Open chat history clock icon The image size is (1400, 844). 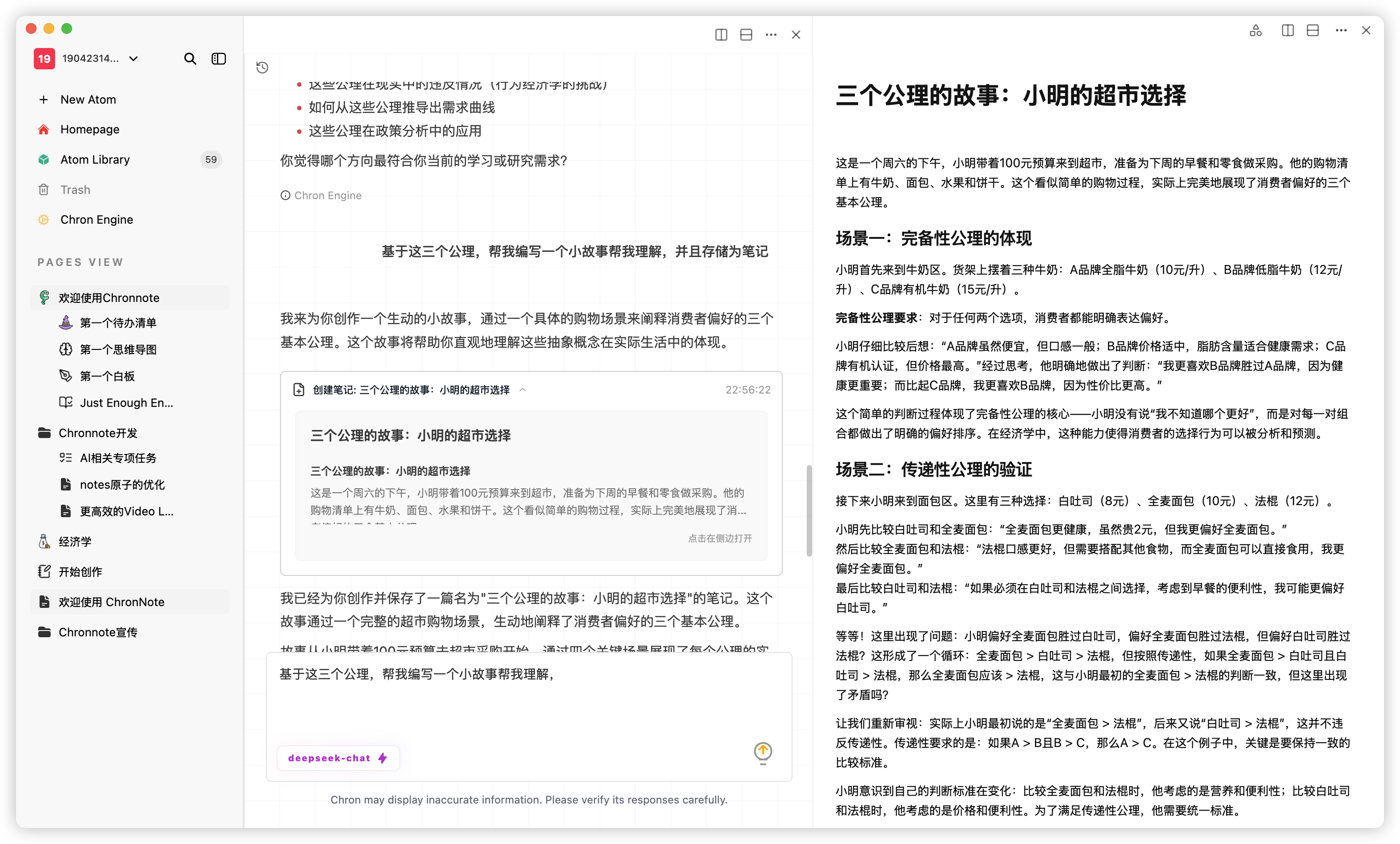[262, 68]
